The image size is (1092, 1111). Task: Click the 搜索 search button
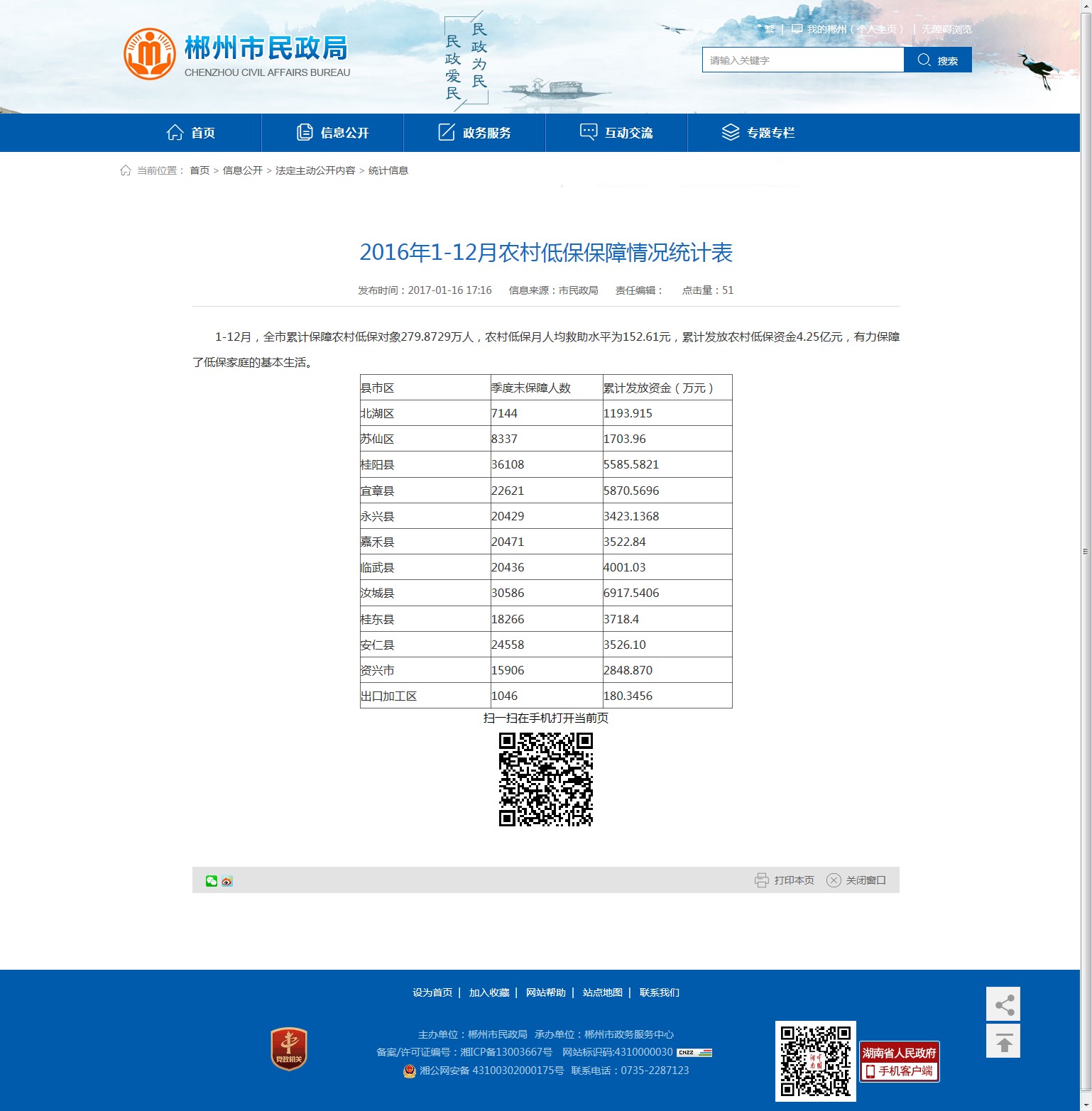[x=938, y=60]
